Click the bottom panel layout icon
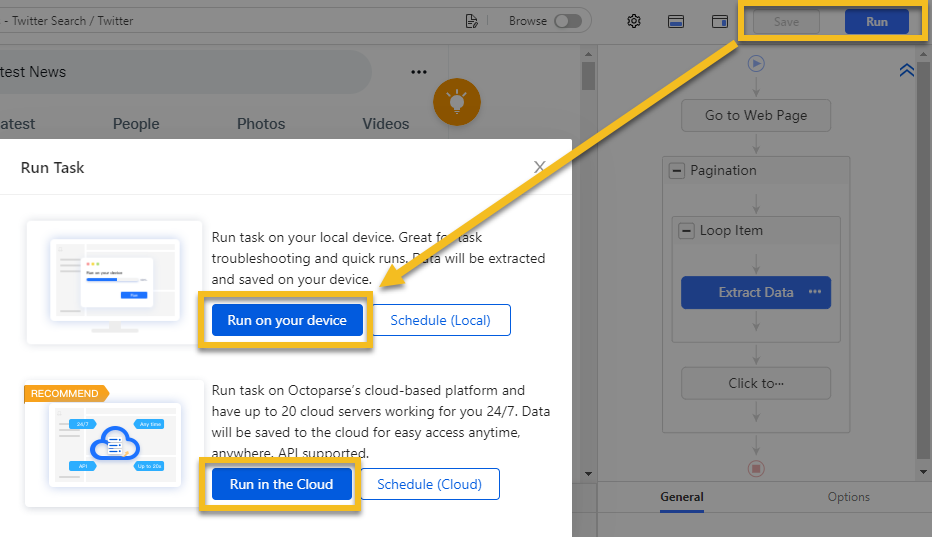 pos(676,21)
